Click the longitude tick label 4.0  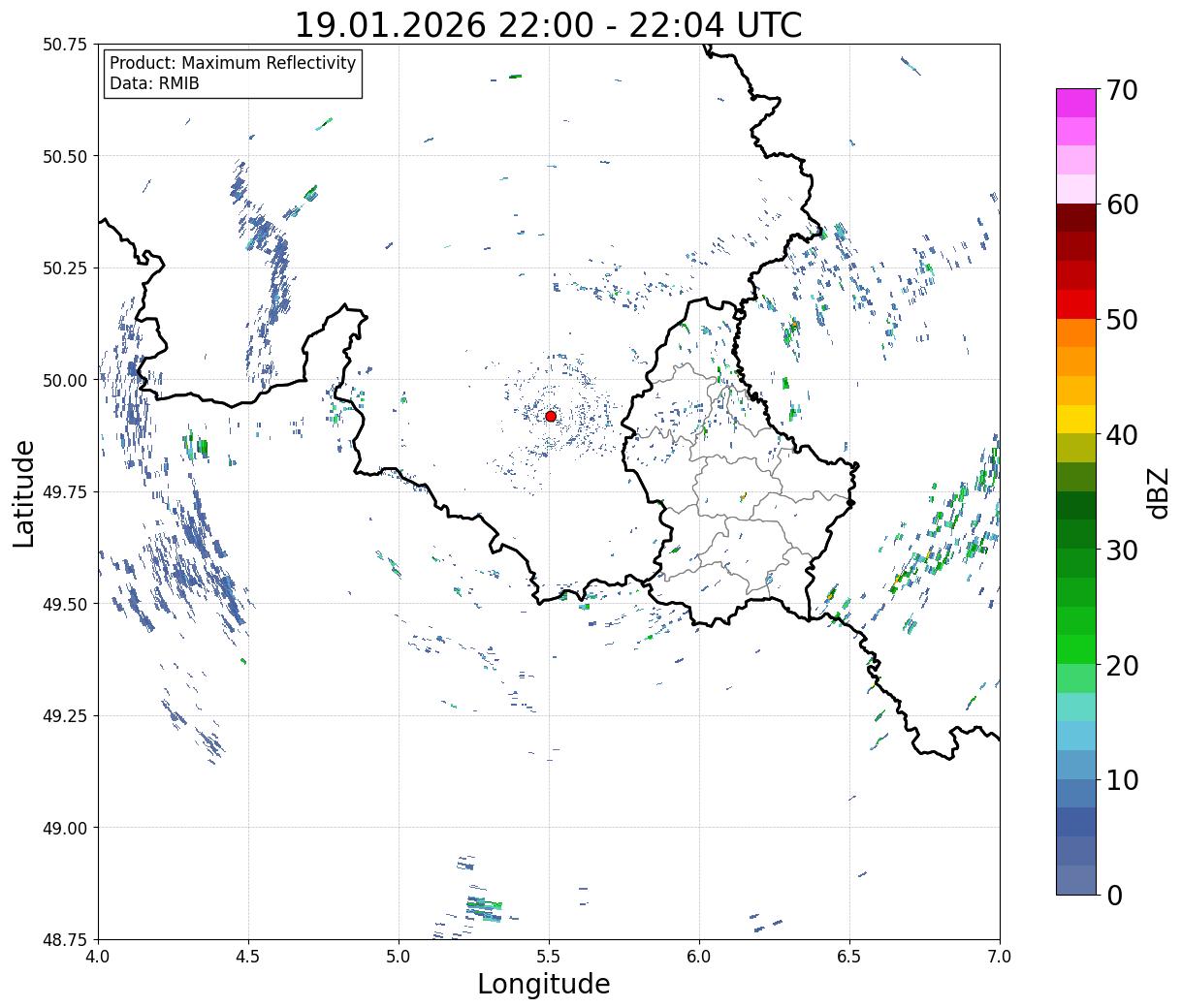click(x=98, y=957)
